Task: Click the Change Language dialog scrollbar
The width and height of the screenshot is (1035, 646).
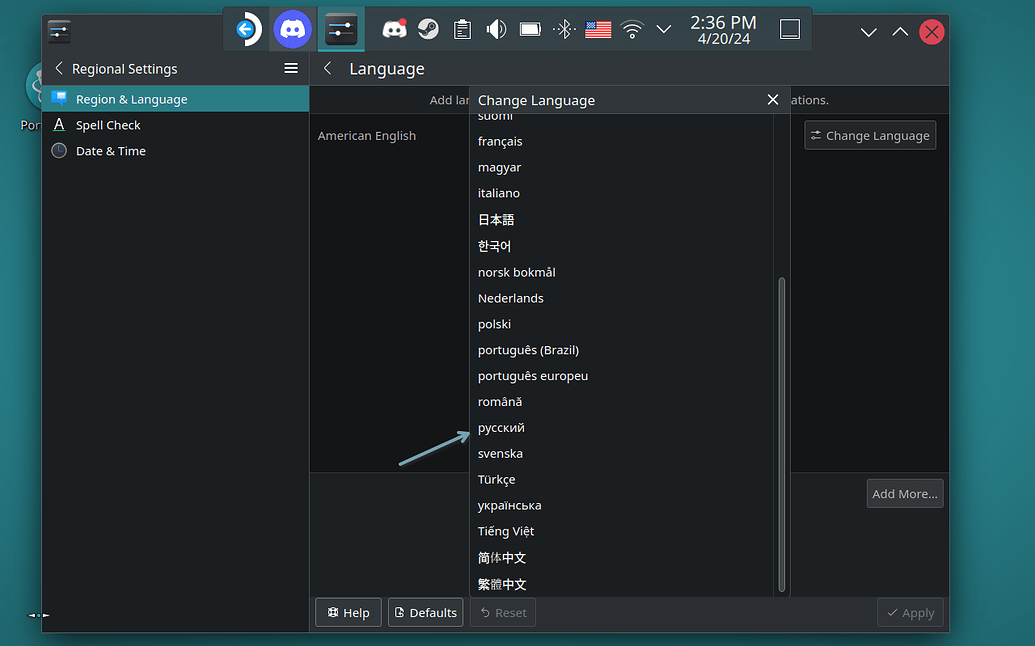Action: coord(781,430)
